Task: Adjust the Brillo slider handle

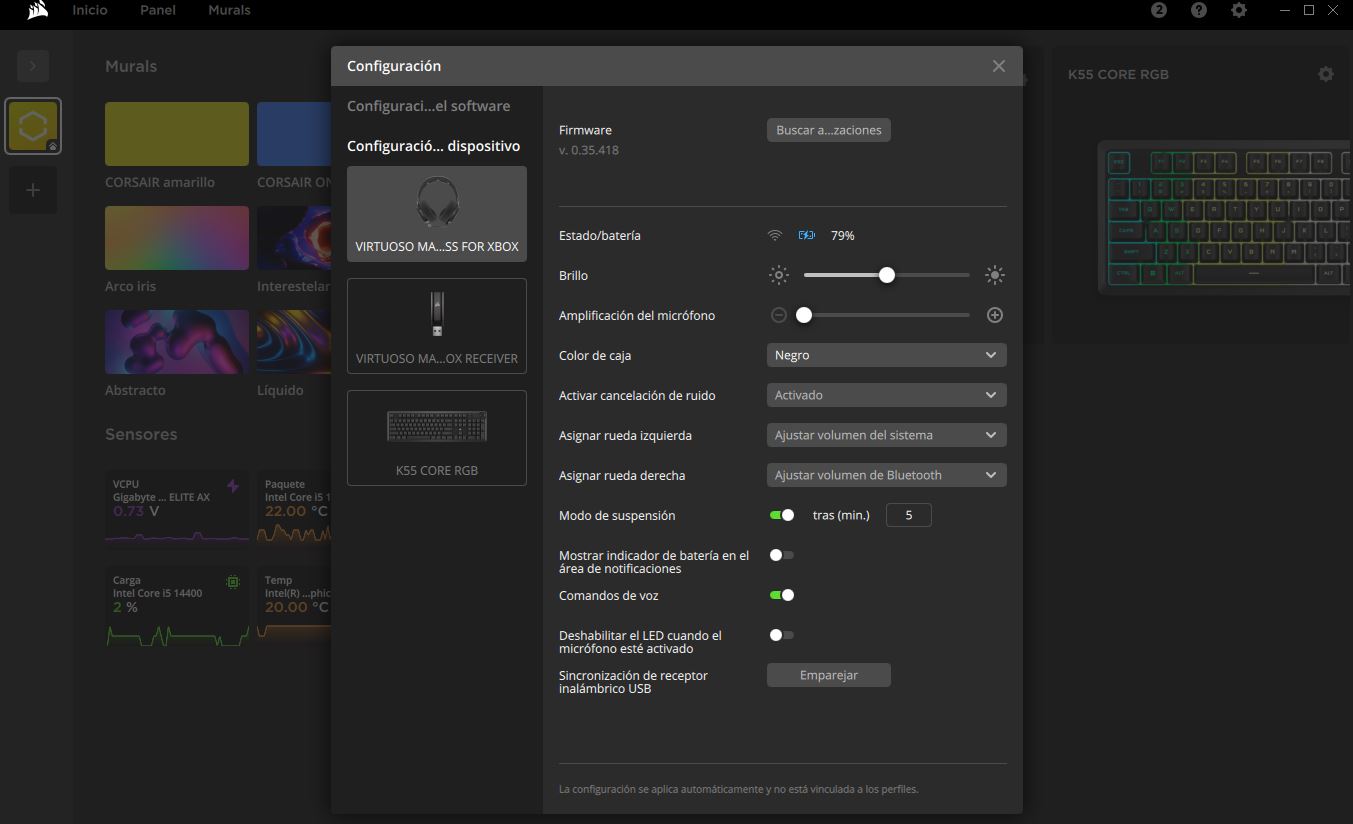Action: (x=887, y=275)
